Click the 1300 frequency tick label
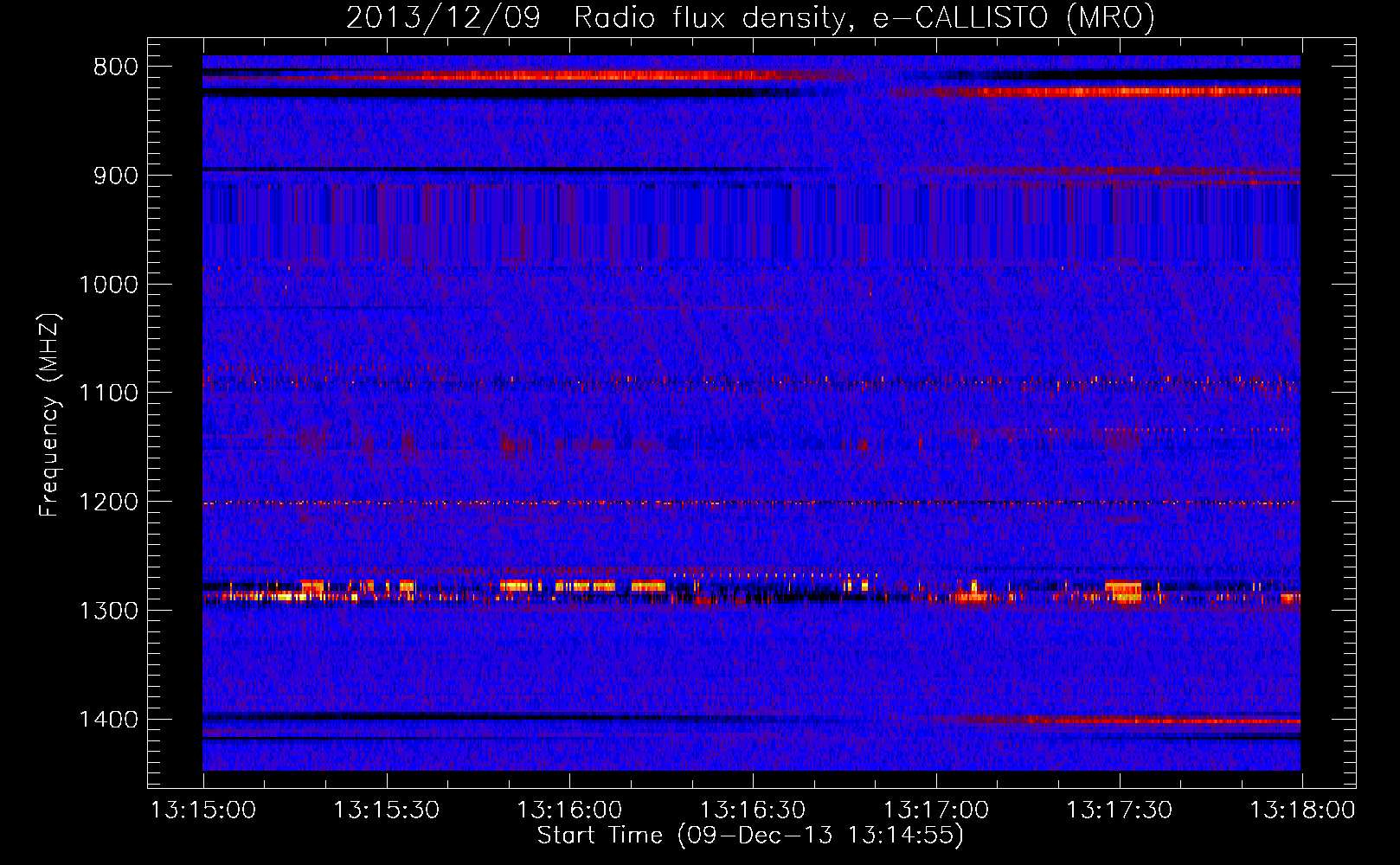 108,611
